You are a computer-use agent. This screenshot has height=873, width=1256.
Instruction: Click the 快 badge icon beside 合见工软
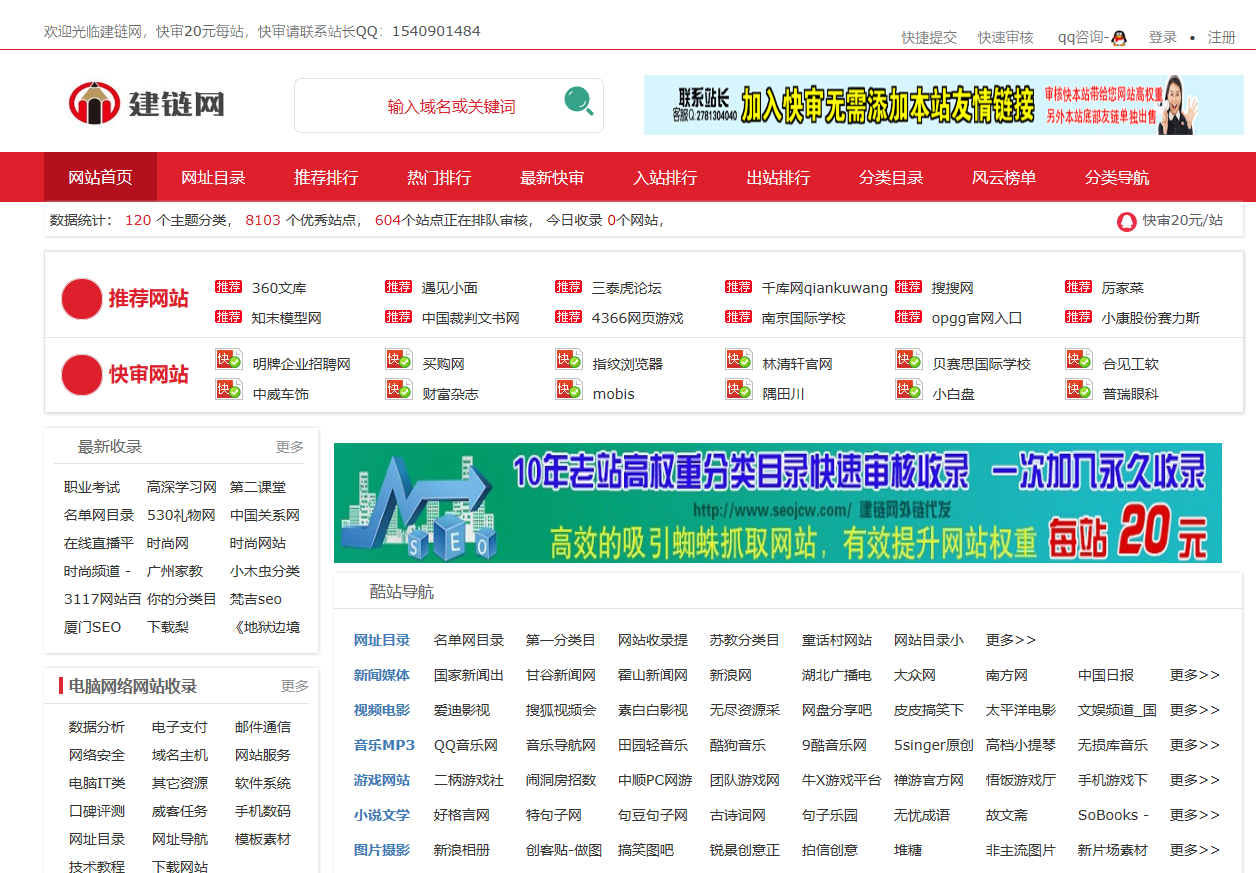tap(1079, 360)
